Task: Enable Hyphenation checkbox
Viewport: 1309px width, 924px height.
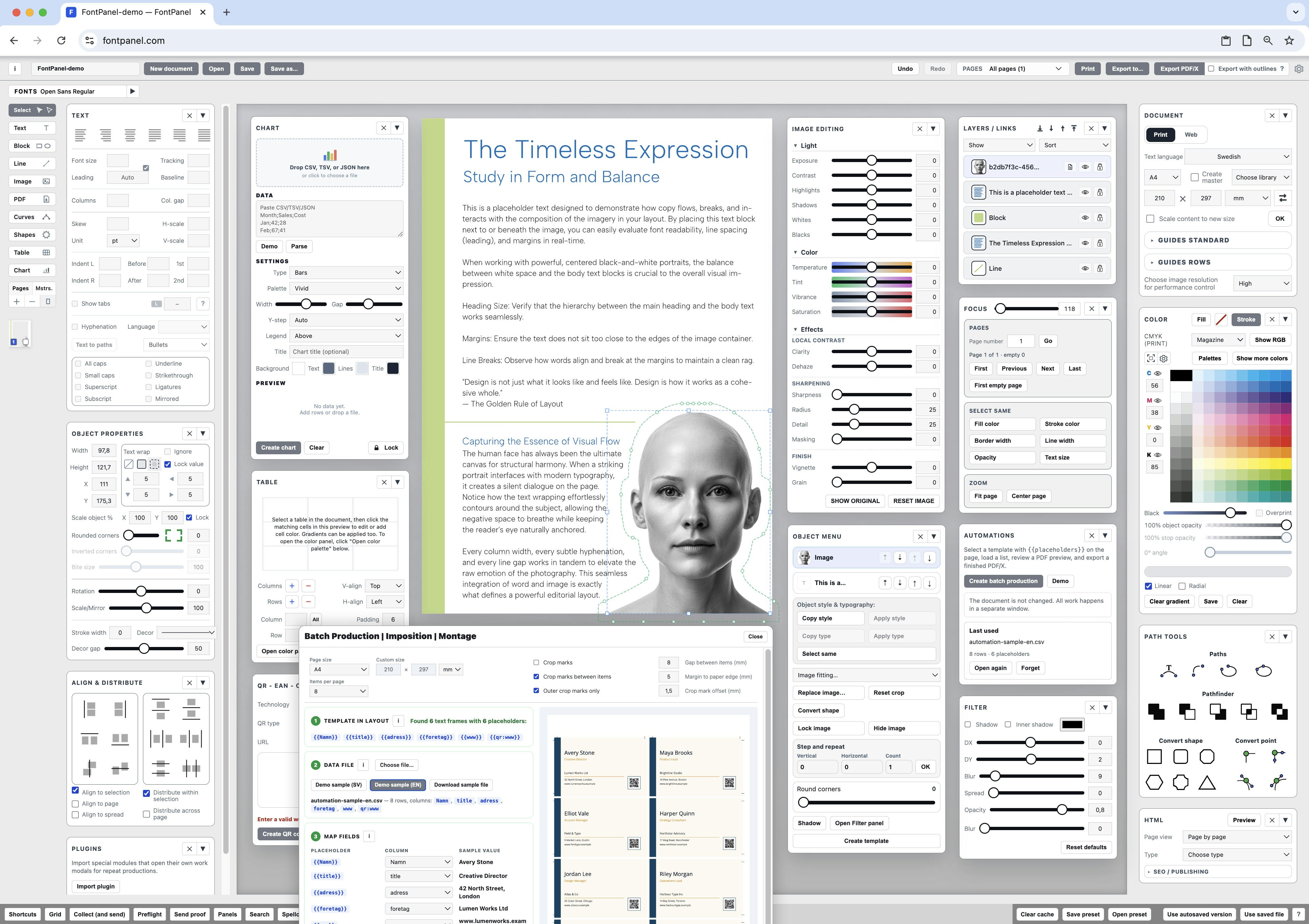Action: (75, 327)
